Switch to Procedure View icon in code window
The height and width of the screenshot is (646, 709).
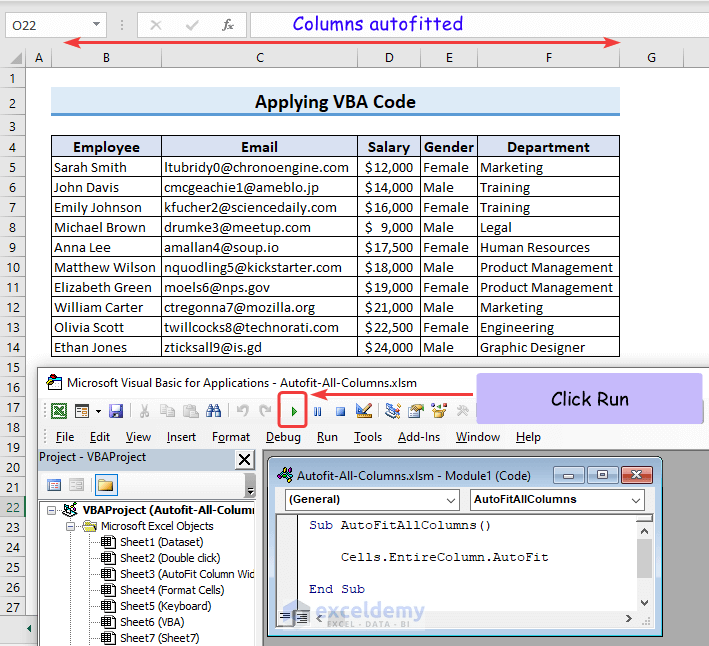click(x=284, y=617)
